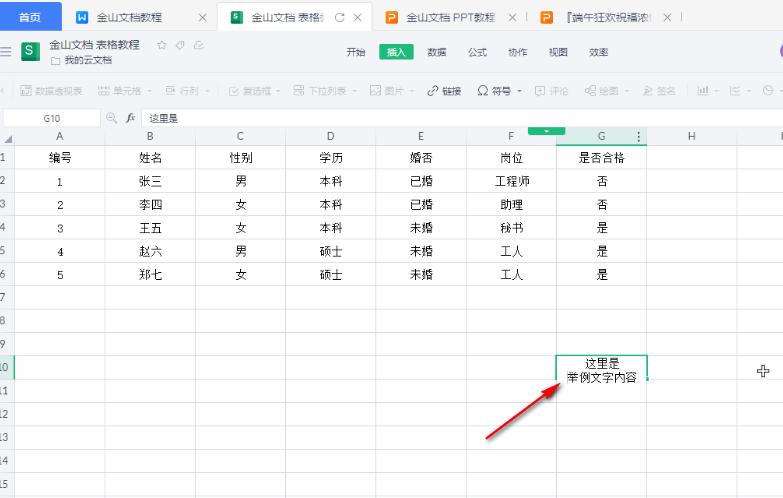The width and height of the screenshot is (783, 498).
Task: Open the 协作 menu
Action: coord(517,52)
